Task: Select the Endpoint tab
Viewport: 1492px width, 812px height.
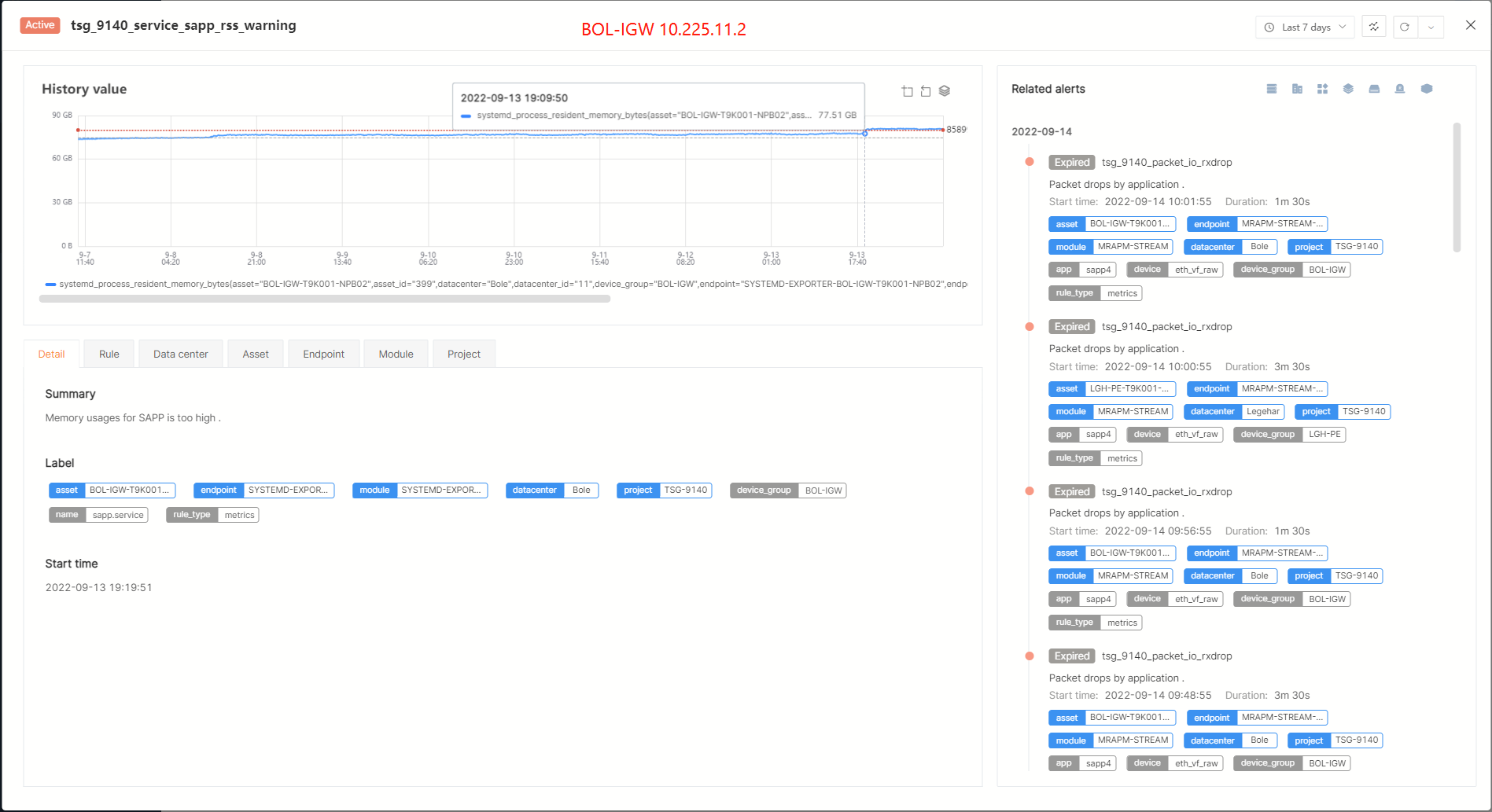Action: pos(323,354)
